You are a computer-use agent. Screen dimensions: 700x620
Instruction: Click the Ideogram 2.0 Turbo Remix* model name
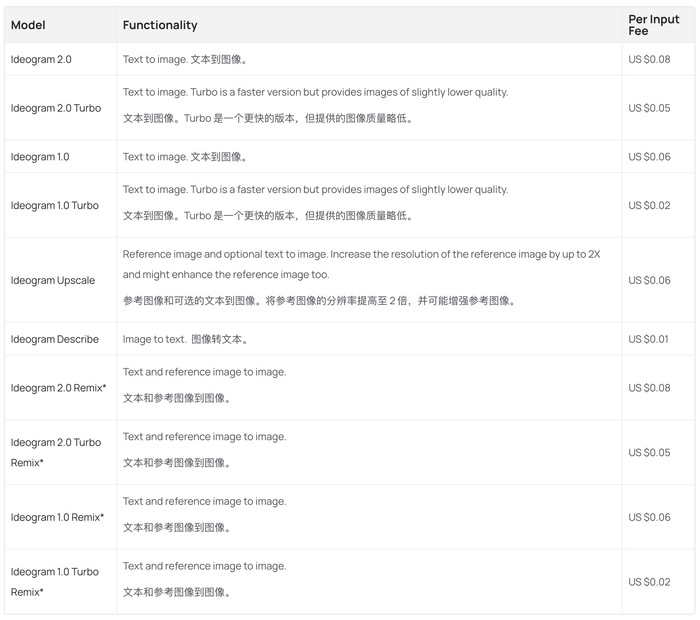(56, 452)
